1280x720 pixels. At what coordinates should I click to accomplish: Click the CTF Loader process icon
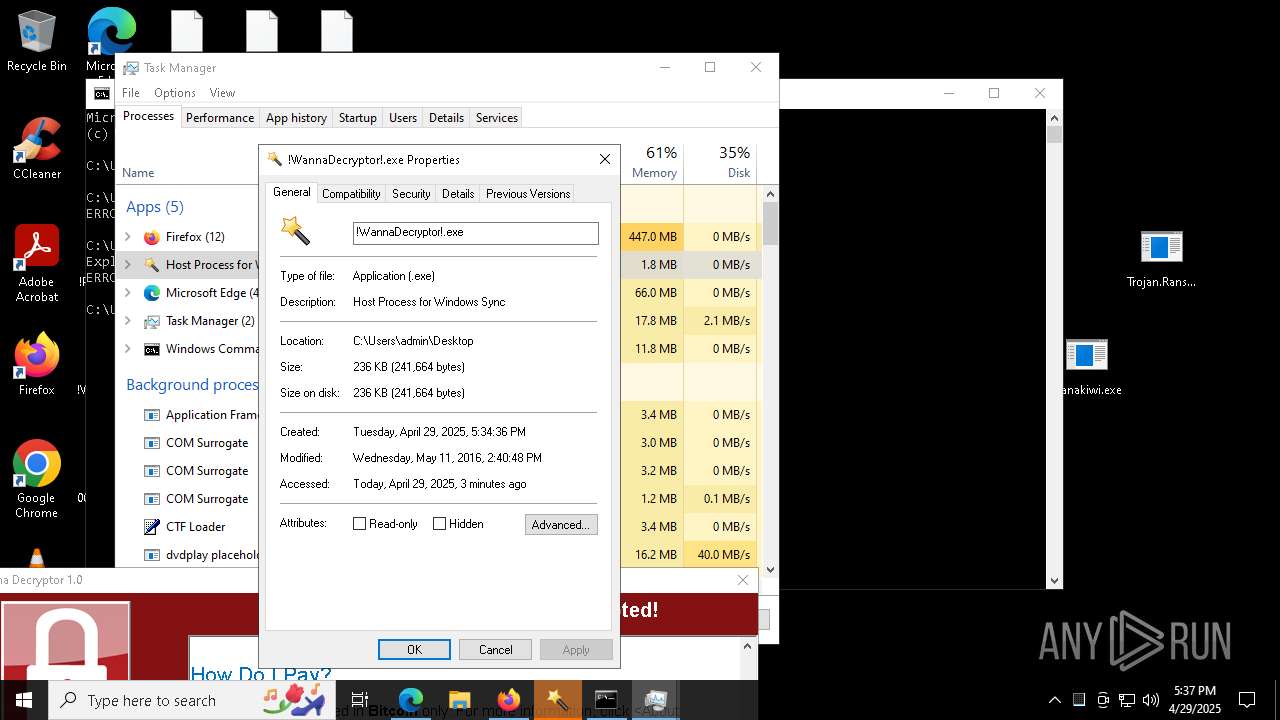click(x=152, y=527)
